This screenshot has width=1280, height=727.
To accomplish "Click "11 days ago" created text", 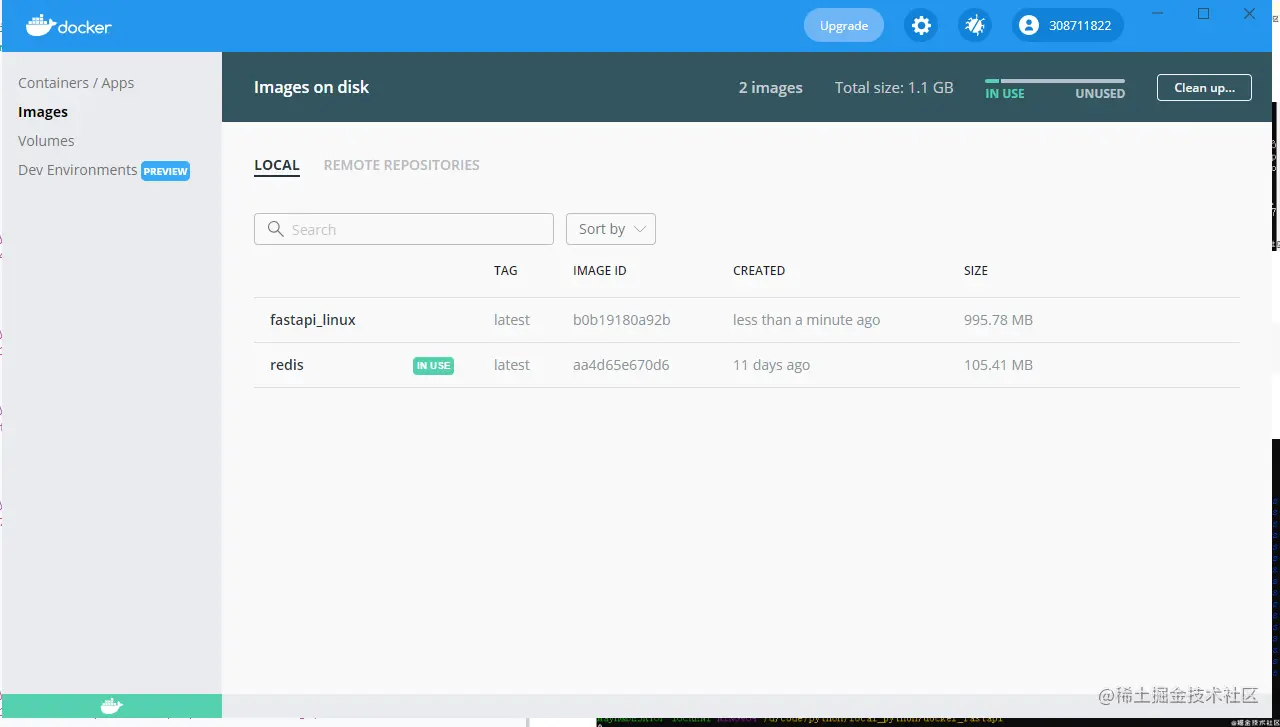I will click(771, 365).
